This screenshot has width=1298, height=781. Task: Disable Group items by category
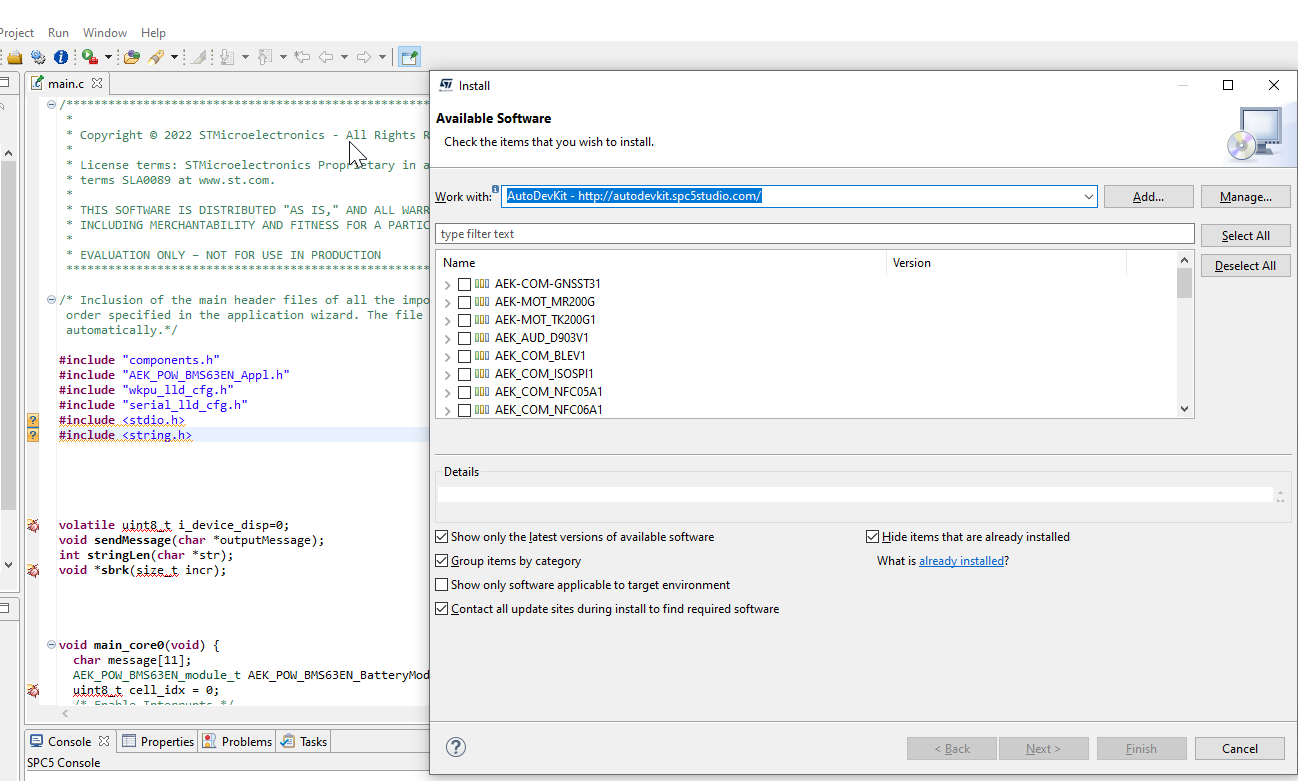click(441, 560)
